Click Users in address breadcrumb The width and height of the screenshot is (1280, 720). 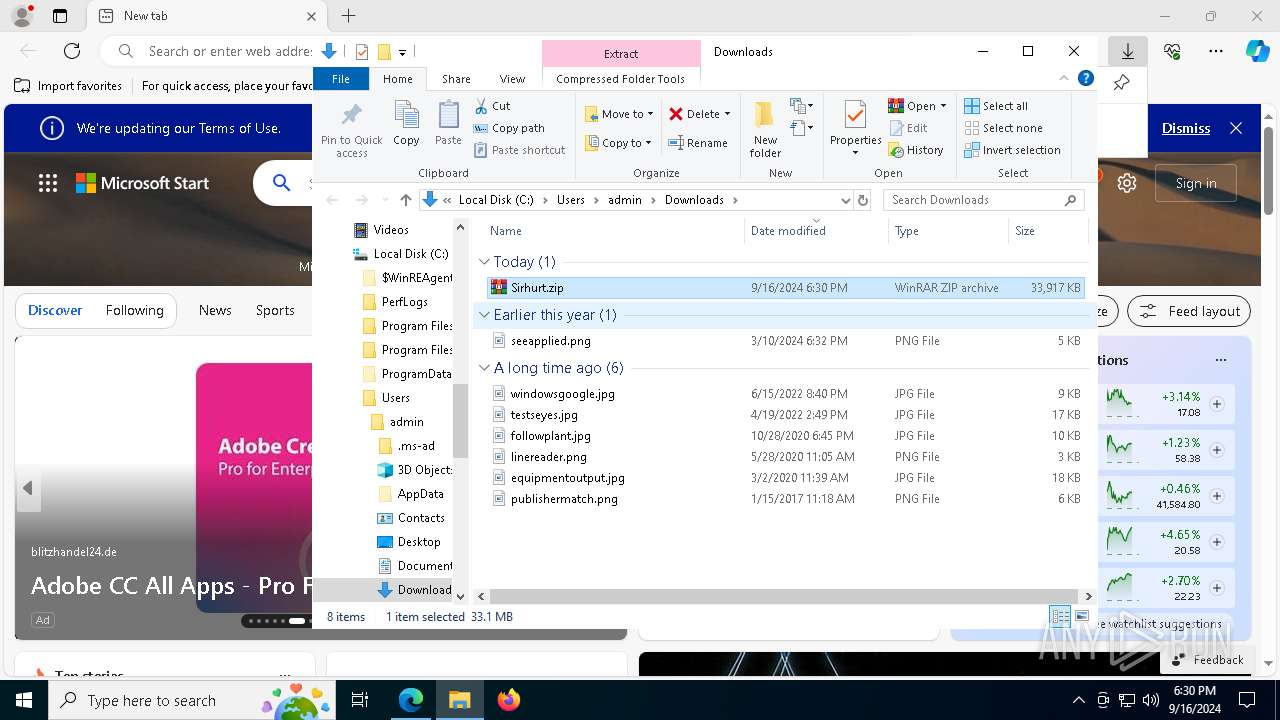point(571,200)
